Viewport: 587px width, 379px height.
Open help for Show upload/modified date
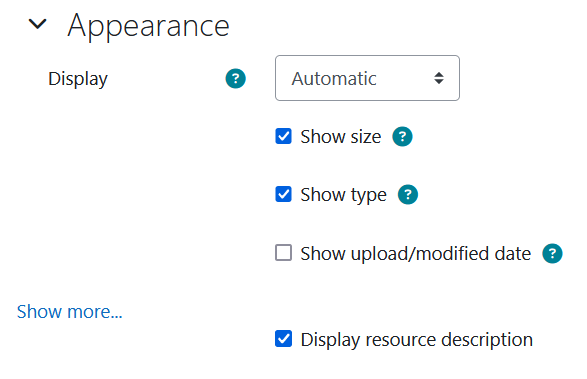[x=553, y=254]
